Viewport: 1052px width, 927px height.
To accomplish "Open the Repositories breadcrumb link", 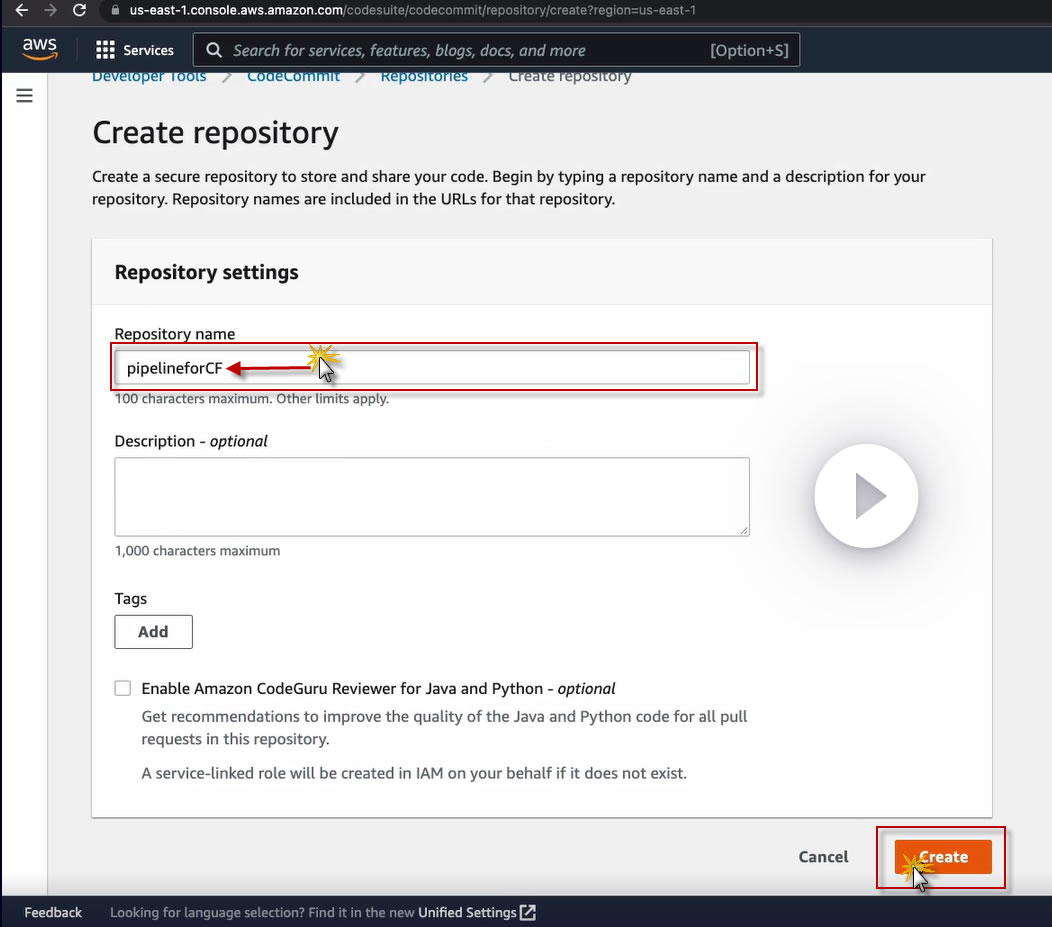I will (424, 76).
